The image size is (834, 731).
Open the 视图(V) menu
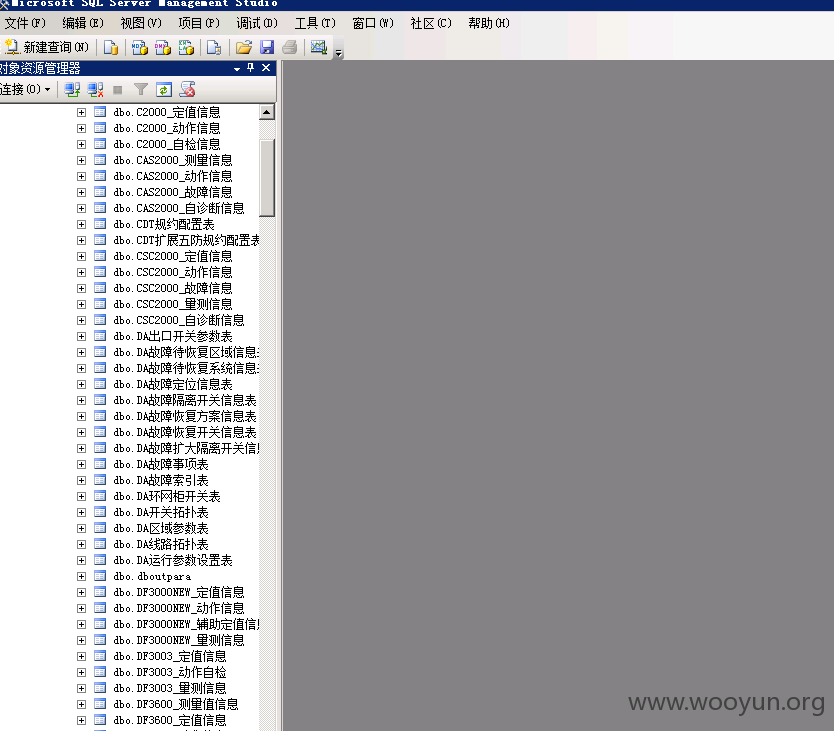141,23
